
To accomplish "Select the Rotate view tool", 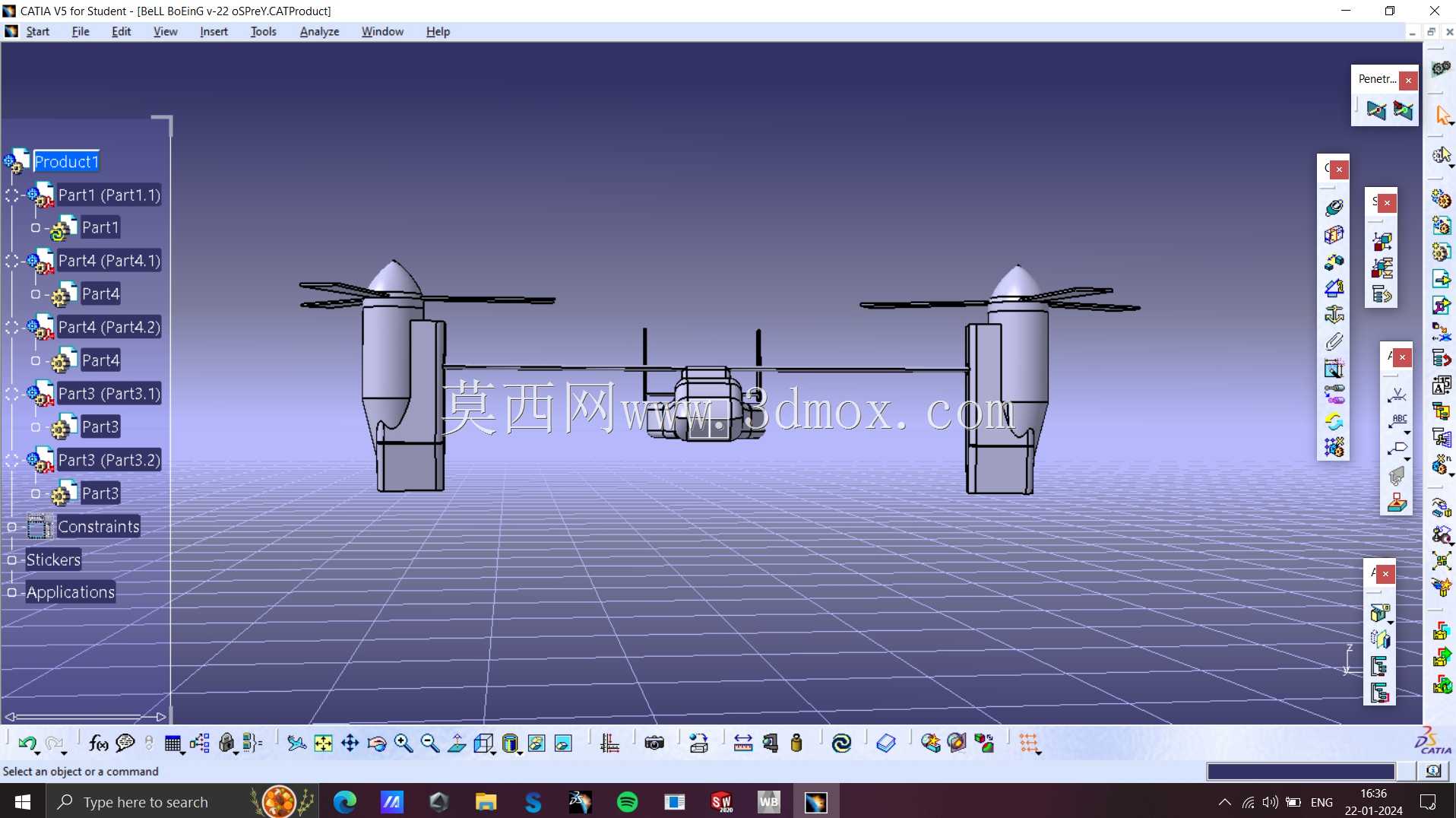I will tap(376, 743).
